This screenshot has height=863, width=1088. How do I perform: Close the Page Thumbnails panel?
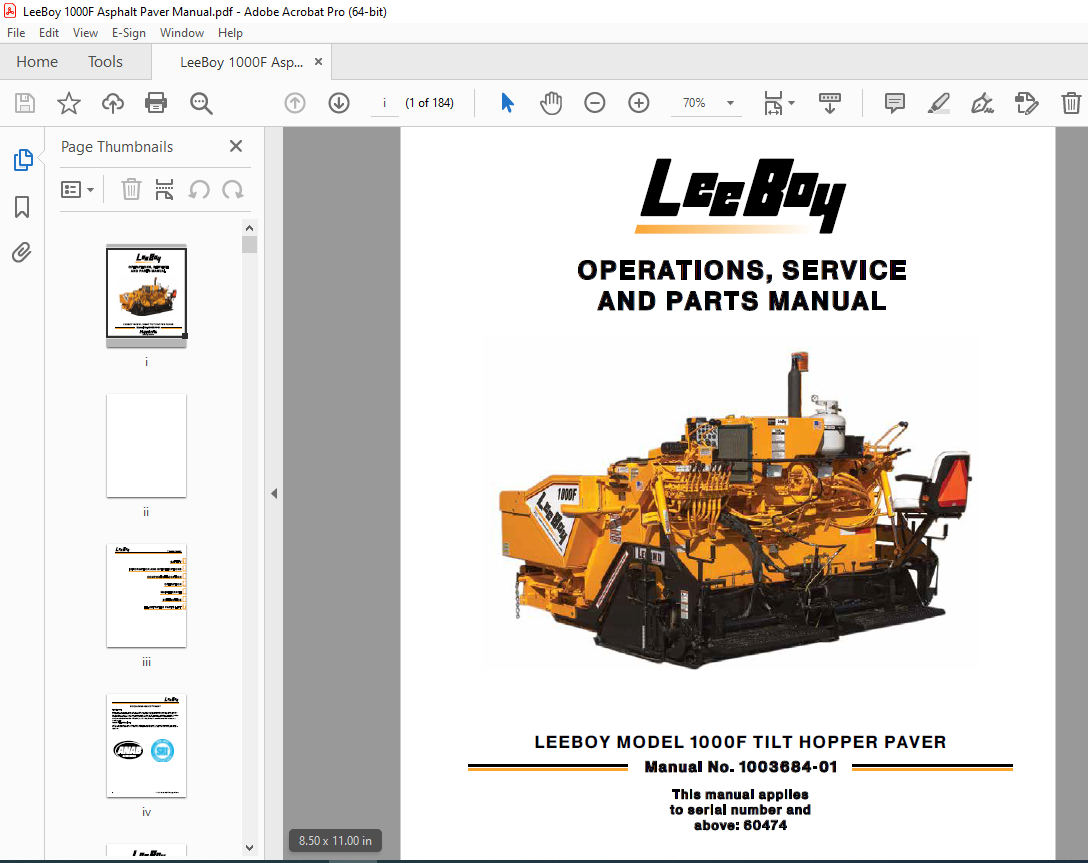236,146
